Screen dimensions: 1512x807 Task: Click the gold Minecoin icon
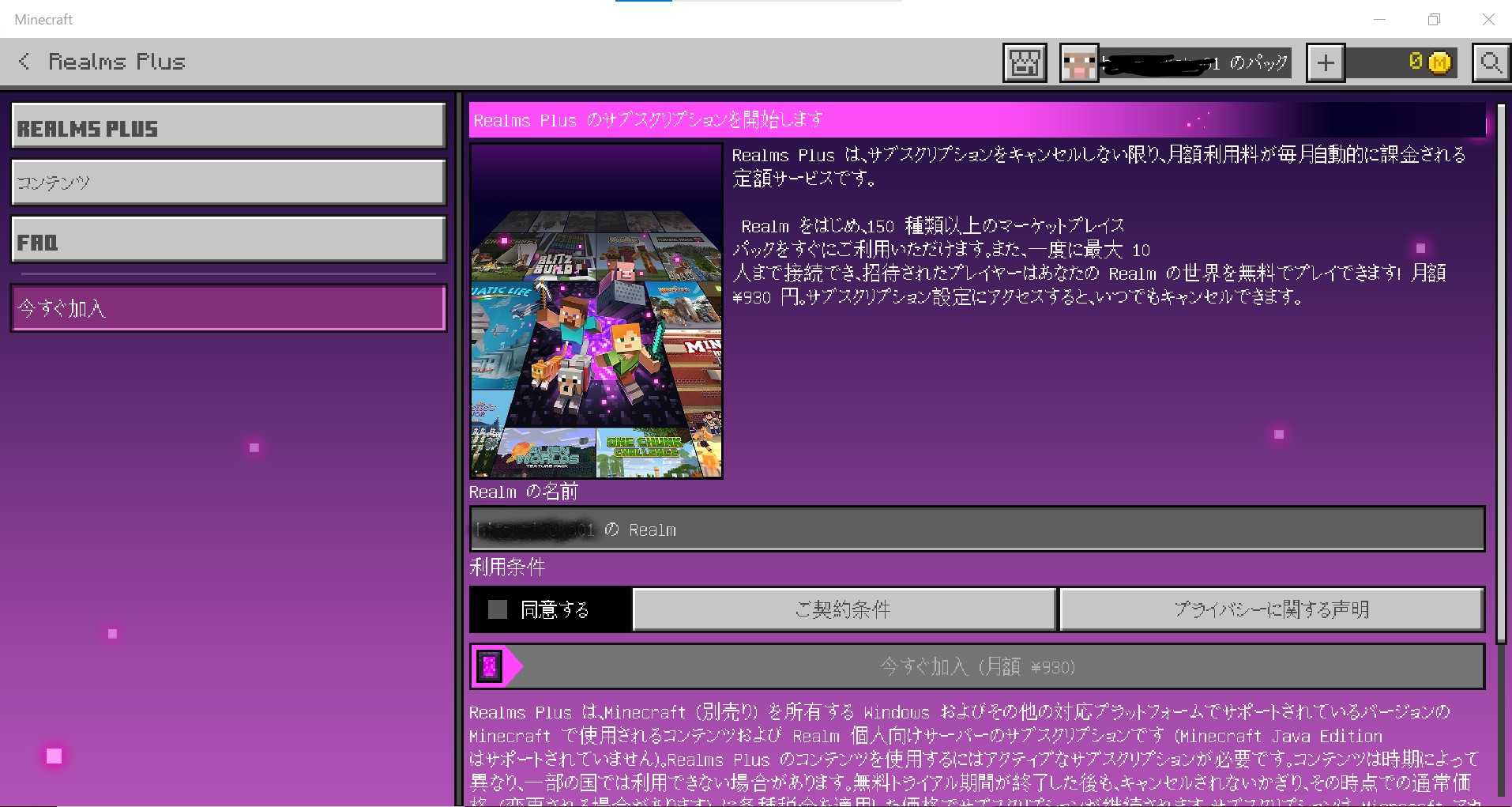[1439, 62]
